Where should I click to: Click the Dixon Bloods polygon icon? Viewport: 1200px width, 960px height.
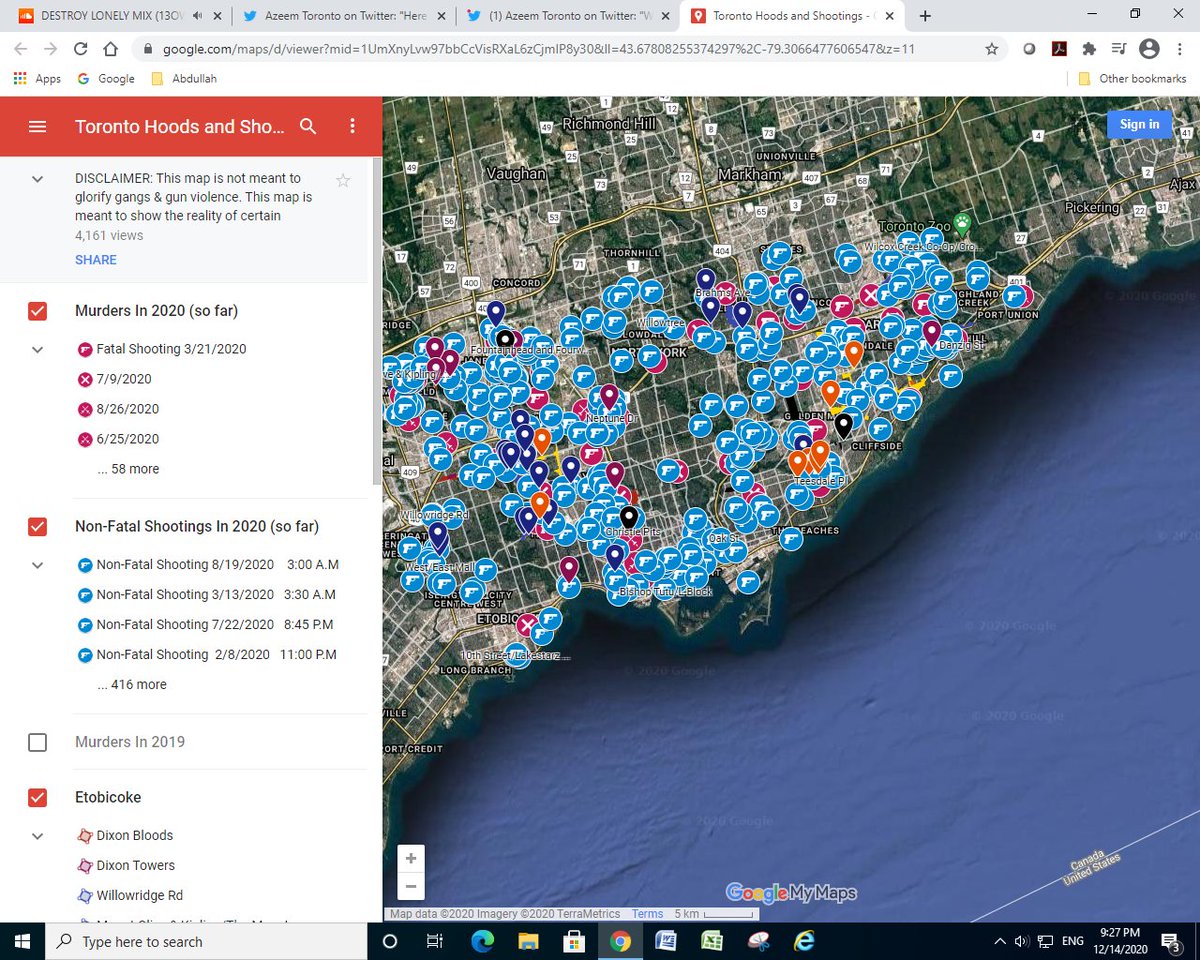tap(85, 835)
